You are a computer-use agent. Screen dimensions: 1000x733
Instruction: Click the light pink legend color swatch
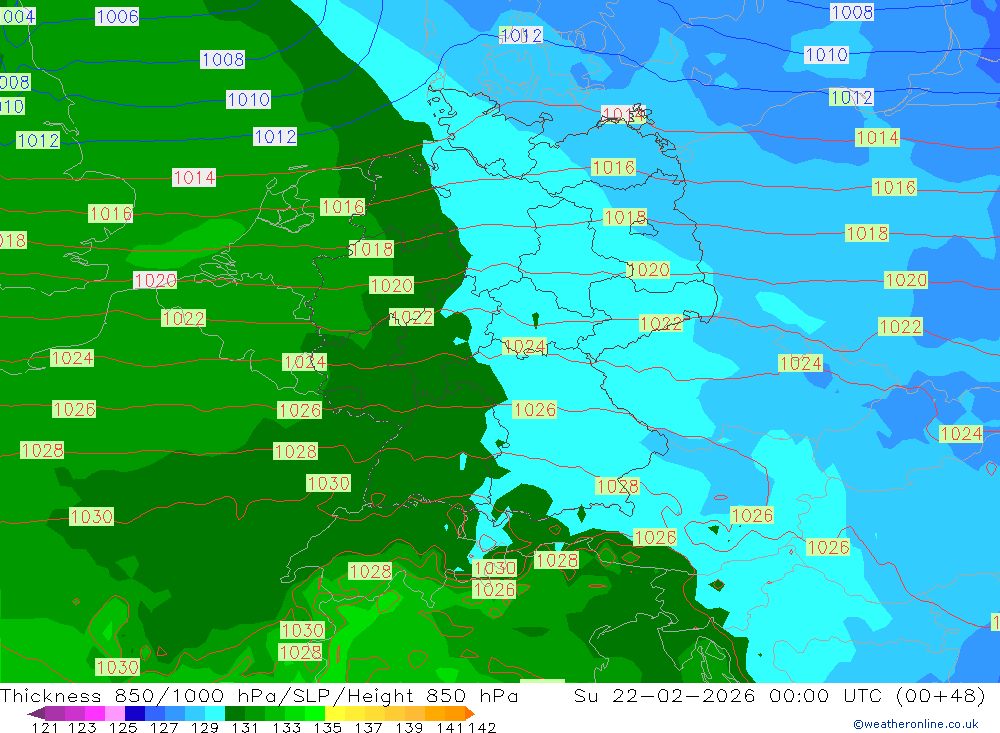point(115,713)
